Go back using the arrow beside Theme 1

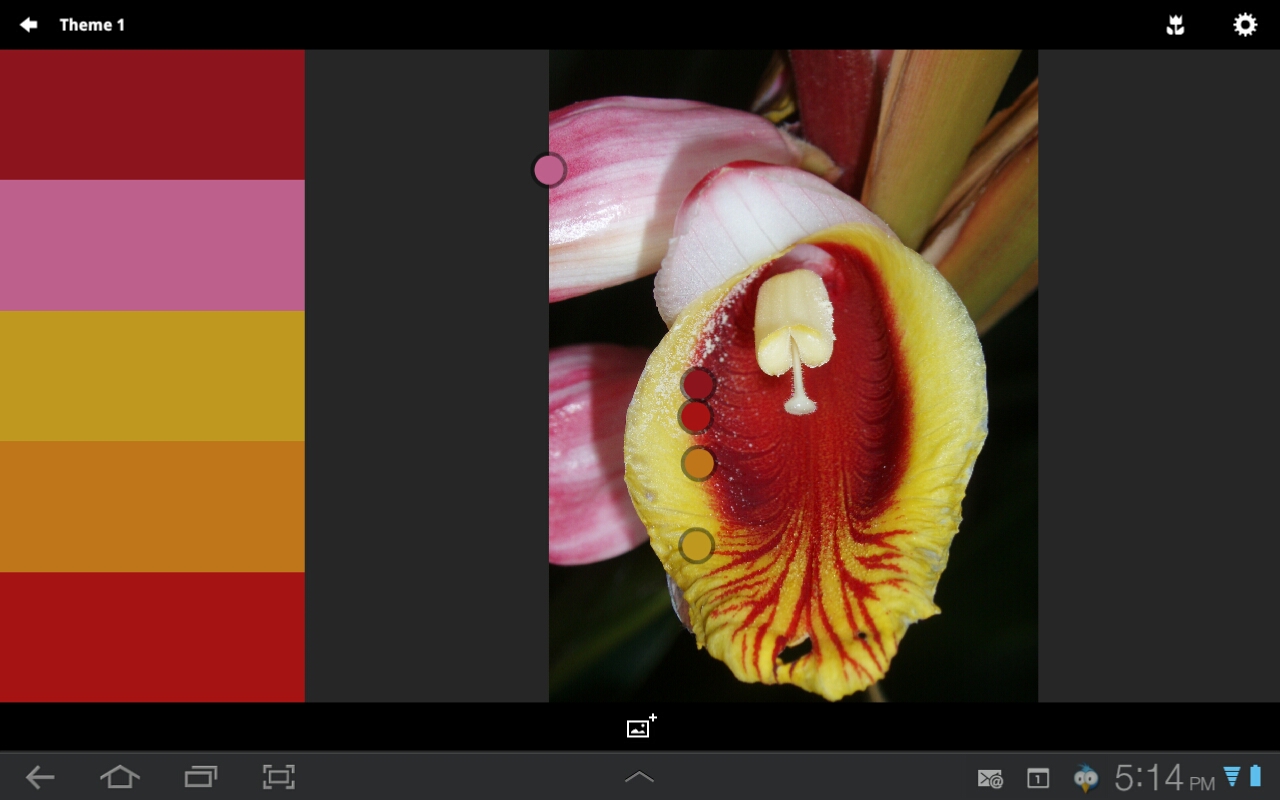28,25
